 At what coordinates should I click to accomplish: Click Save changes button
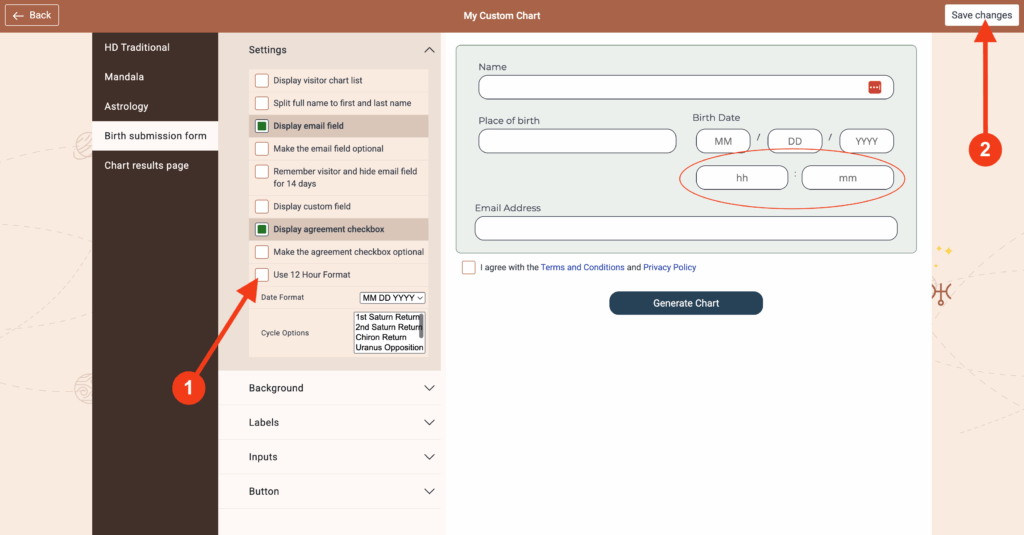click(x=981, y=15)
